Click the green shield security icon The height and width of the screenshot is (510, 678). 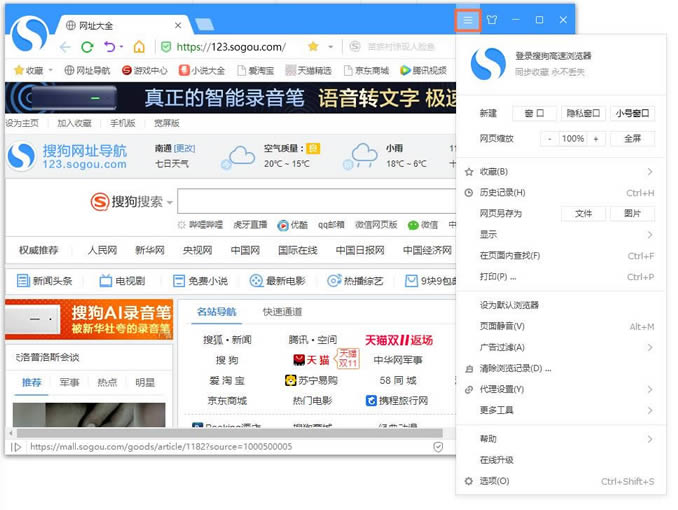(x=166, y=46)
